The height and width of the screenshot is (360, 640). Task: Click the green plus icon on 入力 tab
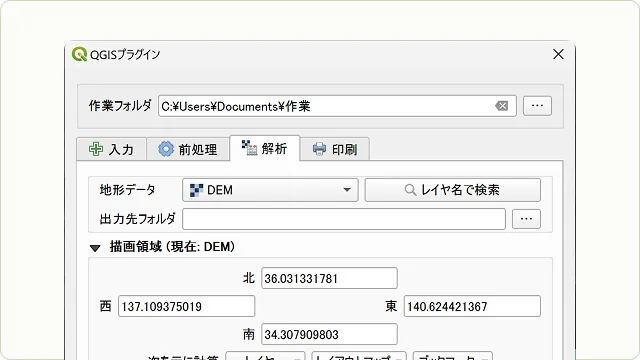click(x=96, y=149)
